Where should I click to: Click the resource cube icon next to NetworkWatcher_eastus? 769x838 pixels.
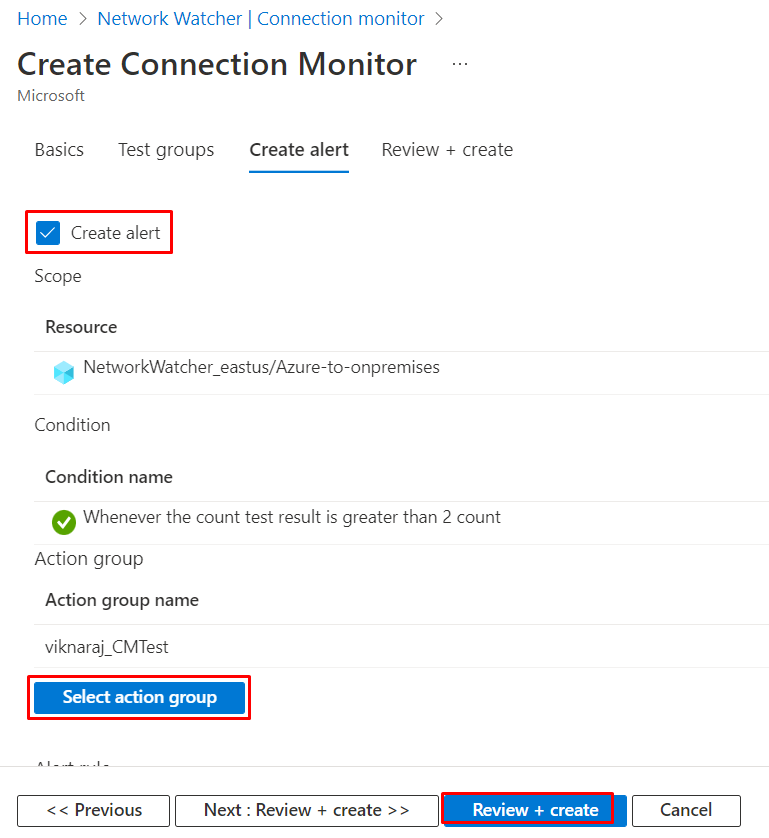coord(63,367)
